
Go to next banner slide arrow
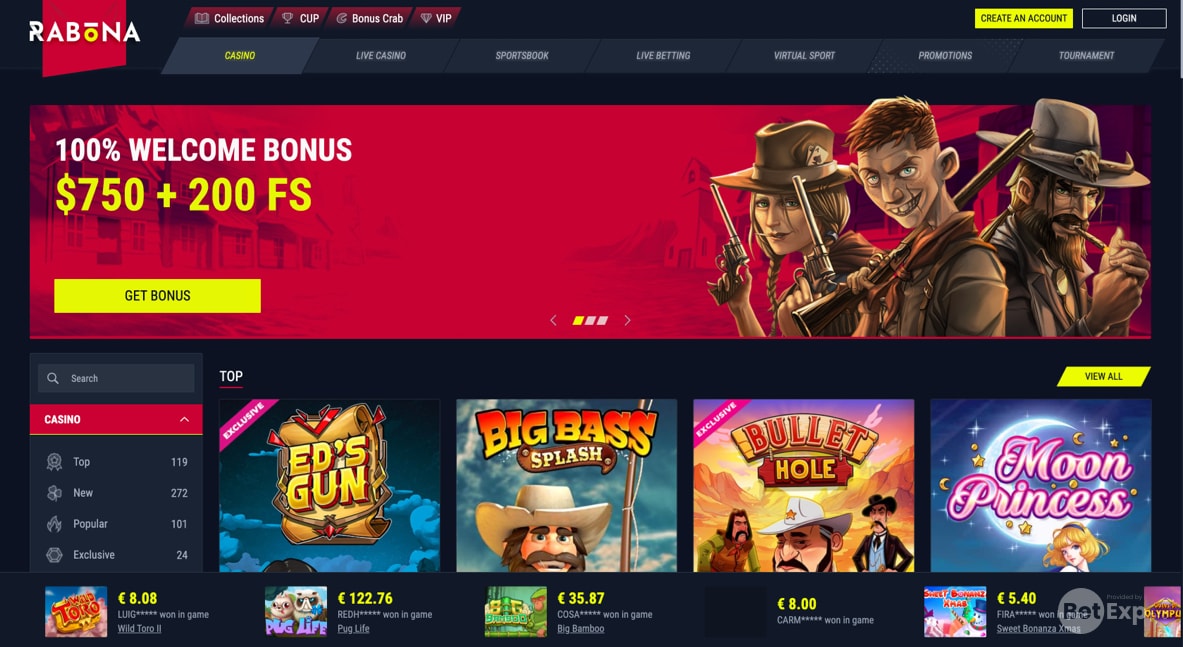(627, 320)
